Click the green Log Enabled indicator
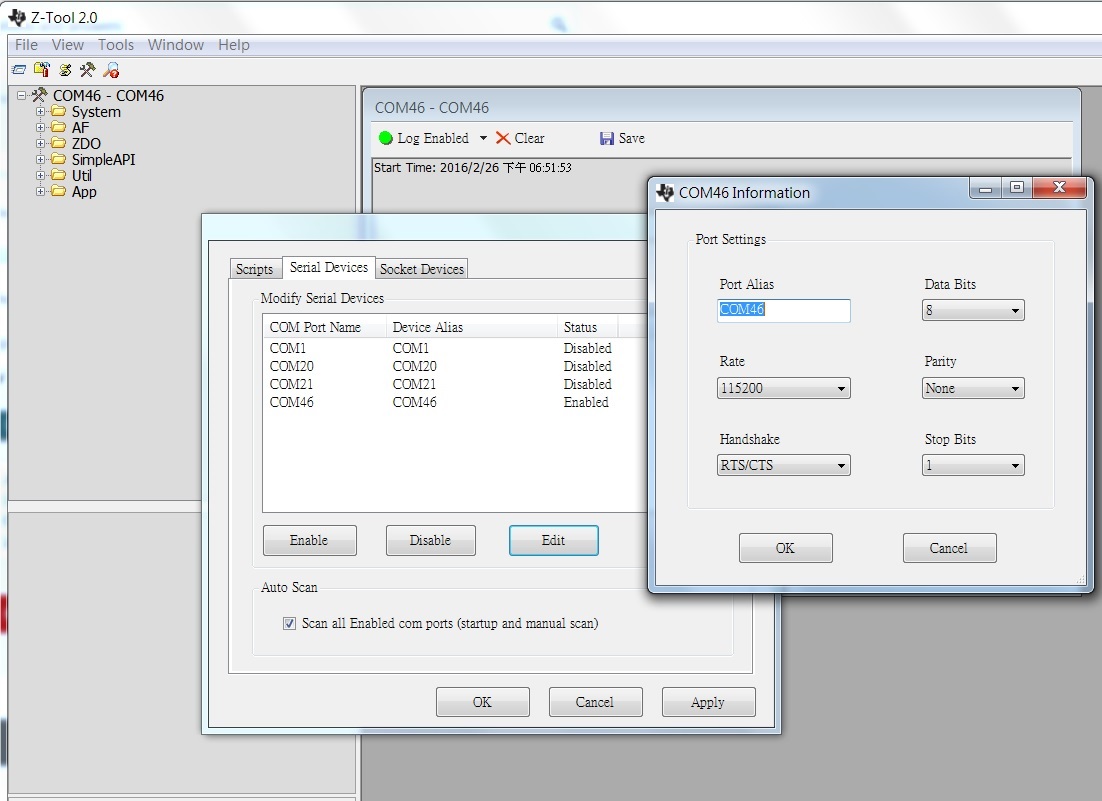The height and width of the screenshot is (801, 1102). click(x=385, y=138)
